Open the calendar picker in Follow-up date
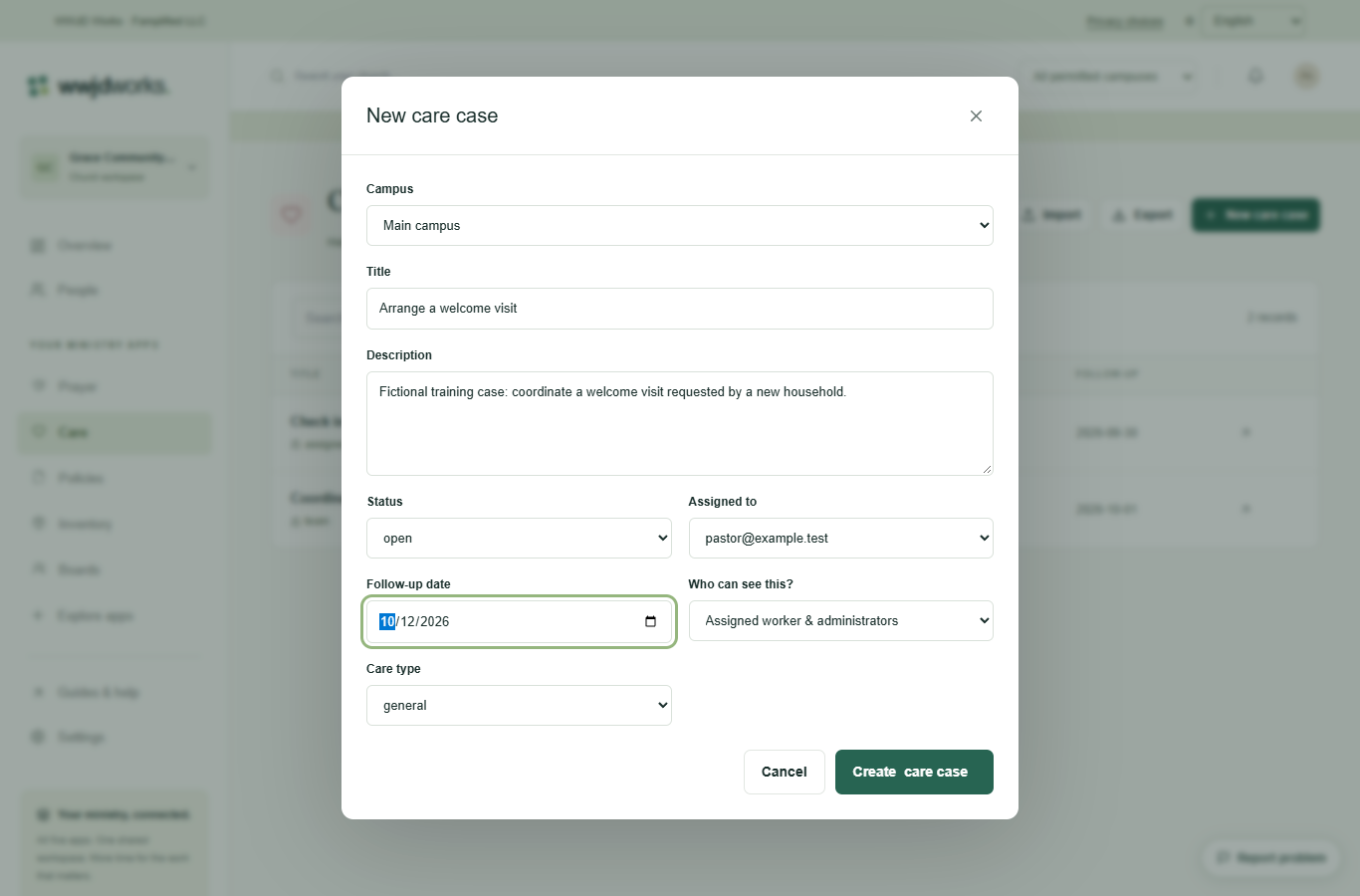 650,621
